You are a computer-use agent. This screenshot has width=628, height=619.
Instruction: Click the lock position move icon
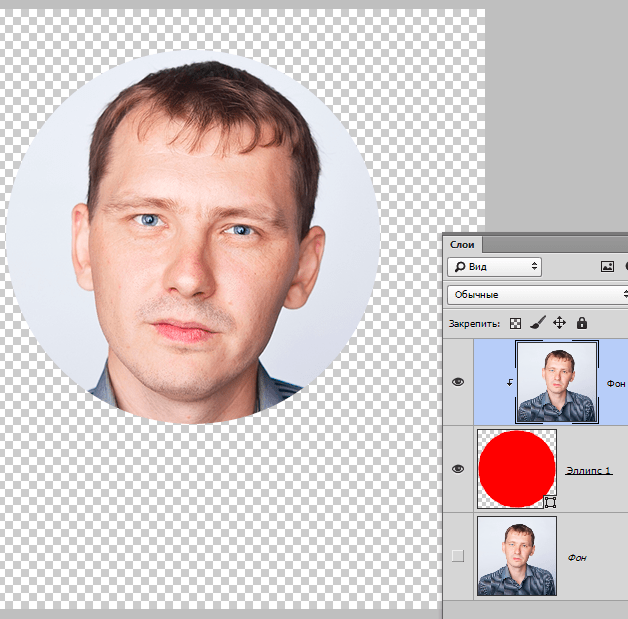(559, 323)
